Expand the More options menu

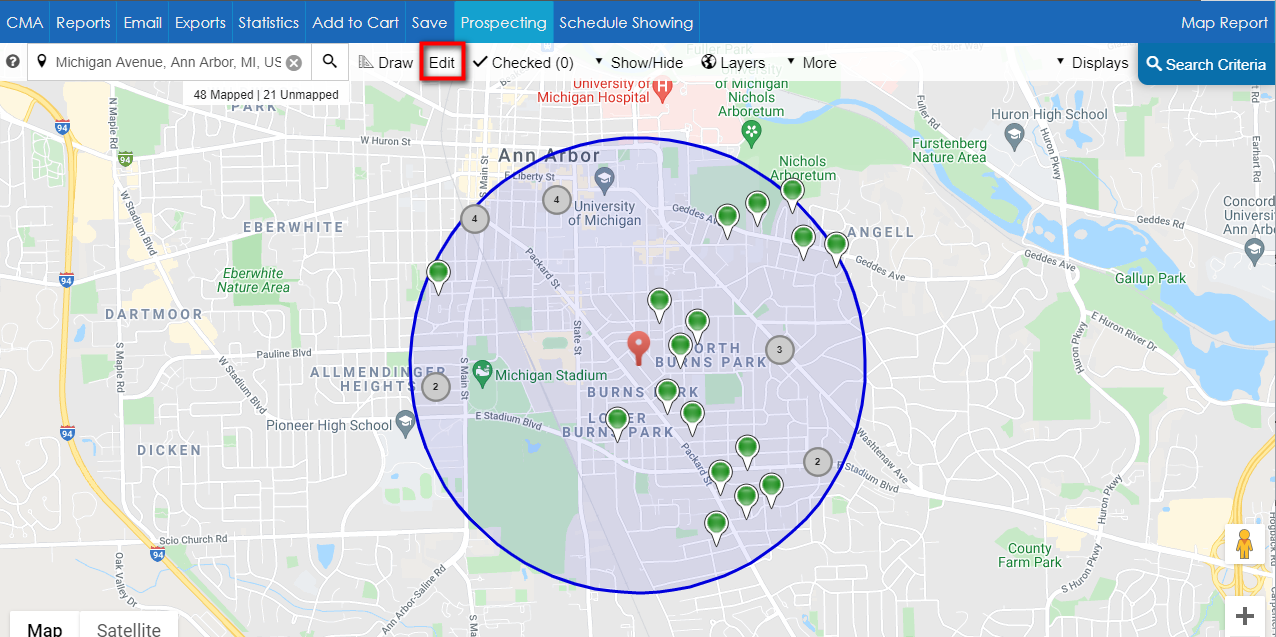811,63
